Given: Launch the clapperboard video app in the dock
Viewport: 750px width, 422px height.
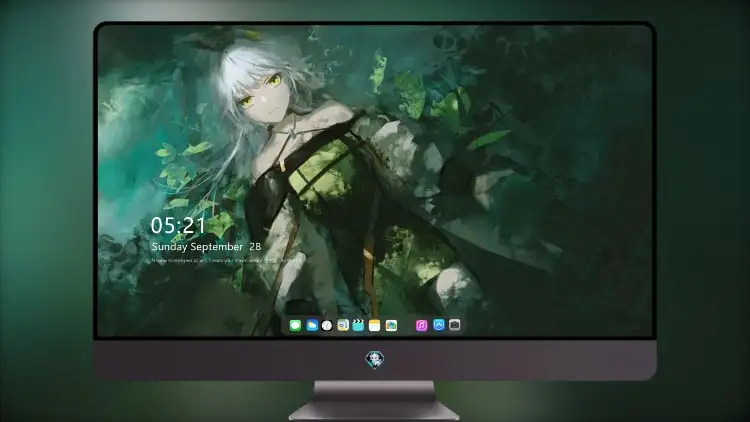Looking at the screenshot, I should click(358, 325).
